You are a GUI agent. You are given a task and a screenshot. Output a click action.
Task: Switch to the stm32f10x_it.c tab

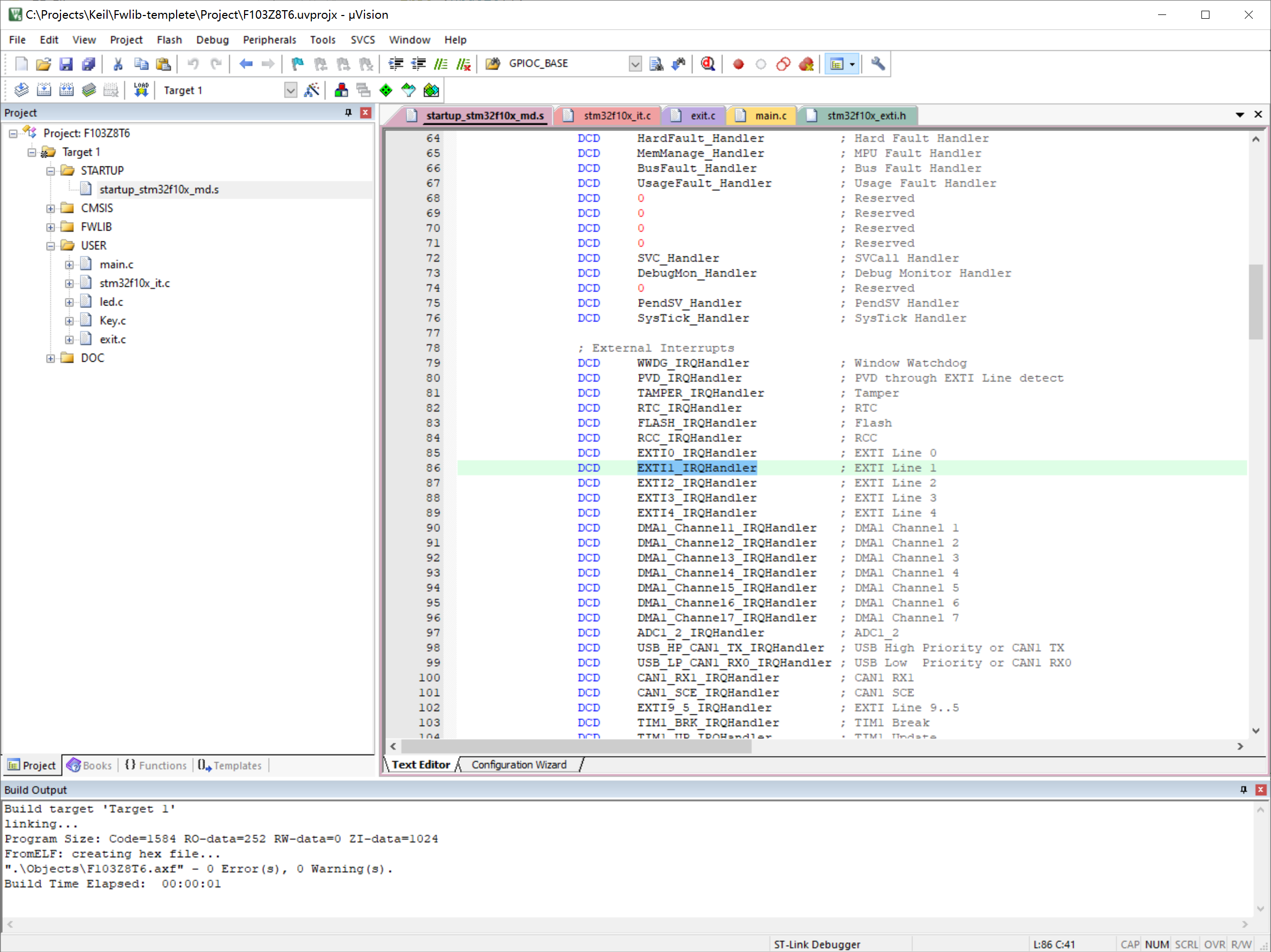click(x=608, y=116)
